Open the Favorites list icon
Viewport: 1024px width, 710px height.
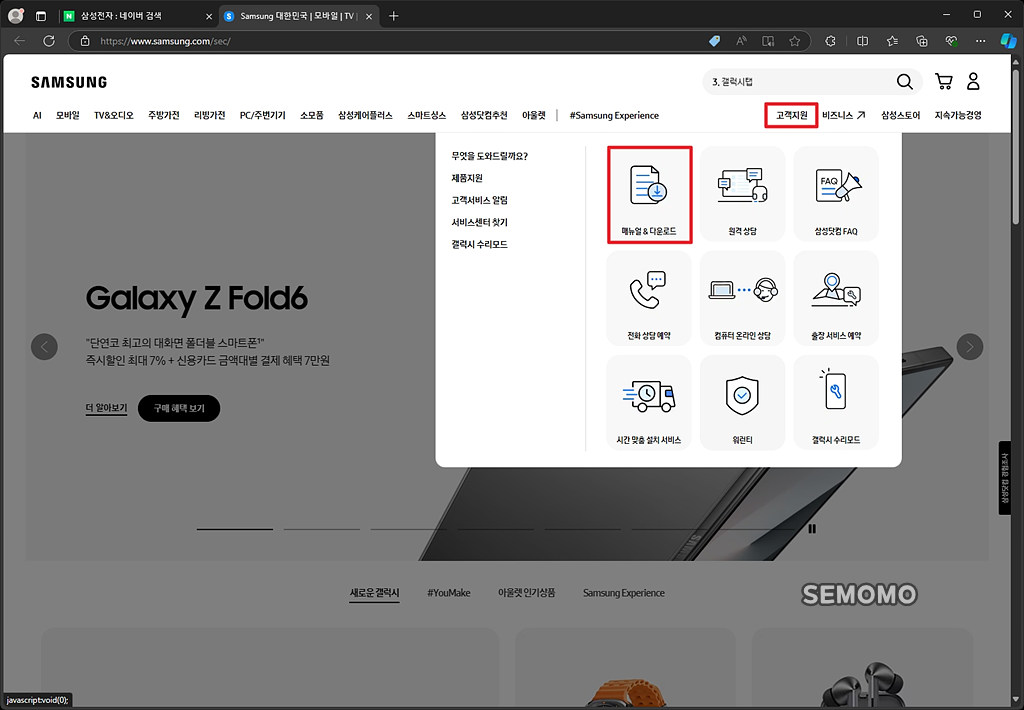click(x=892, y=40)
